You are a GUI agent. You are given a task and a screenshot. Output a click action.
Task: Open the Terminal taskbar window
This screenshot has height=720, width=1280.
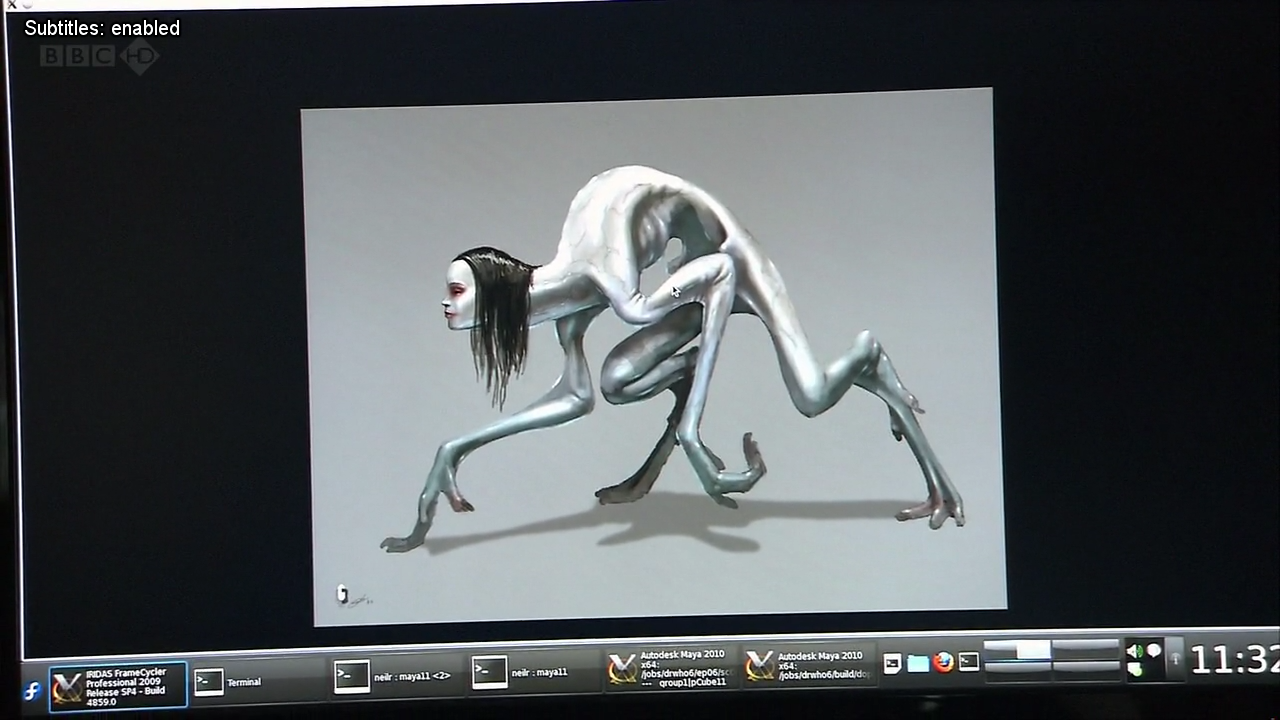click(260, 682)
